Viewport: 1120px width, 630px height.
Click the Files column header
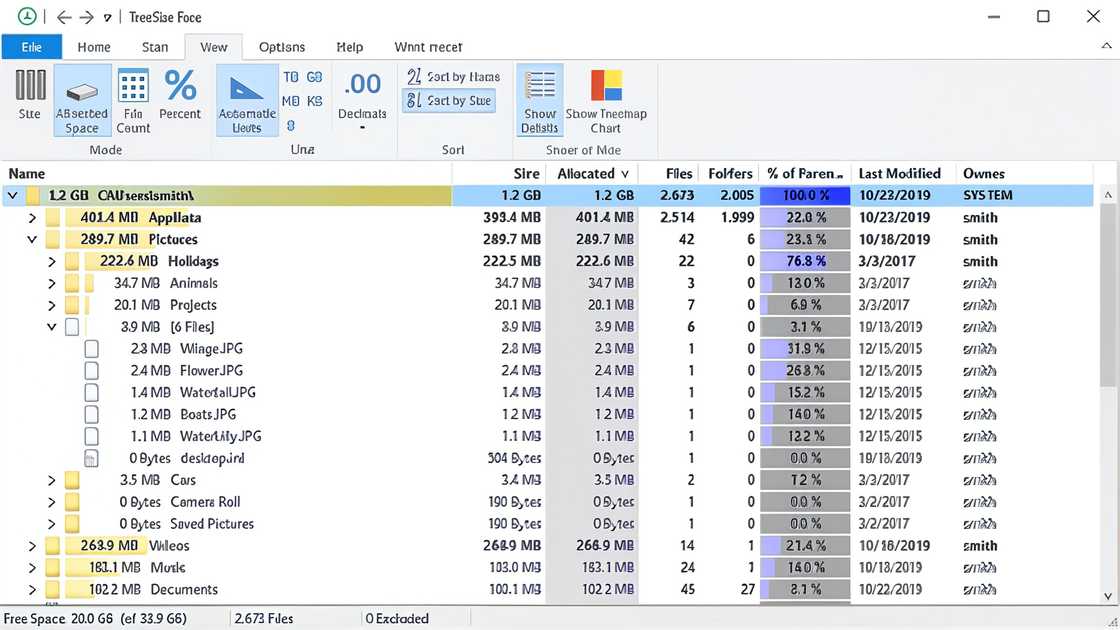[x=679, y=173]
